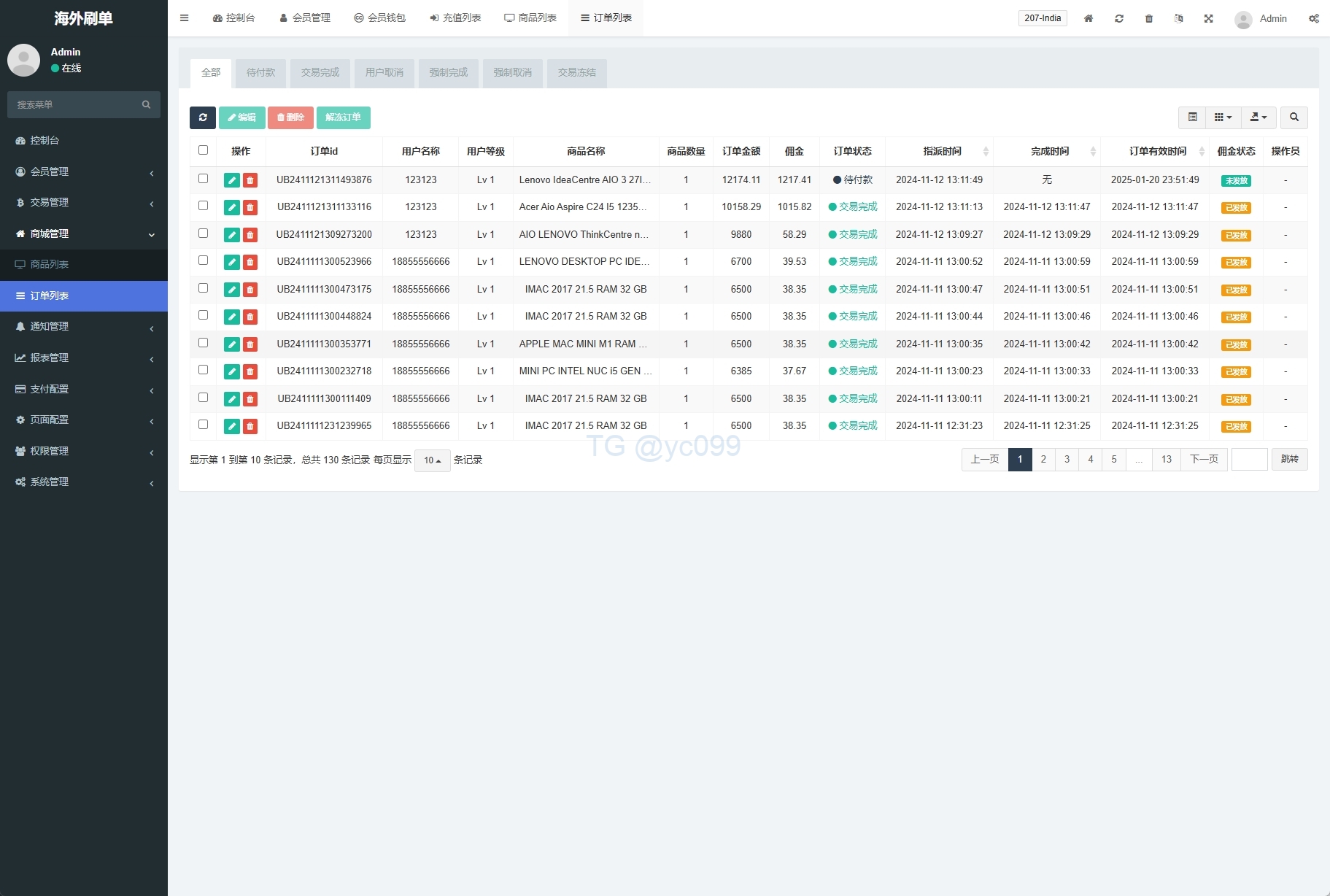Open the column visibility grid dropdown
The image size is (1330, 896).
click(x=1223, y=117)
